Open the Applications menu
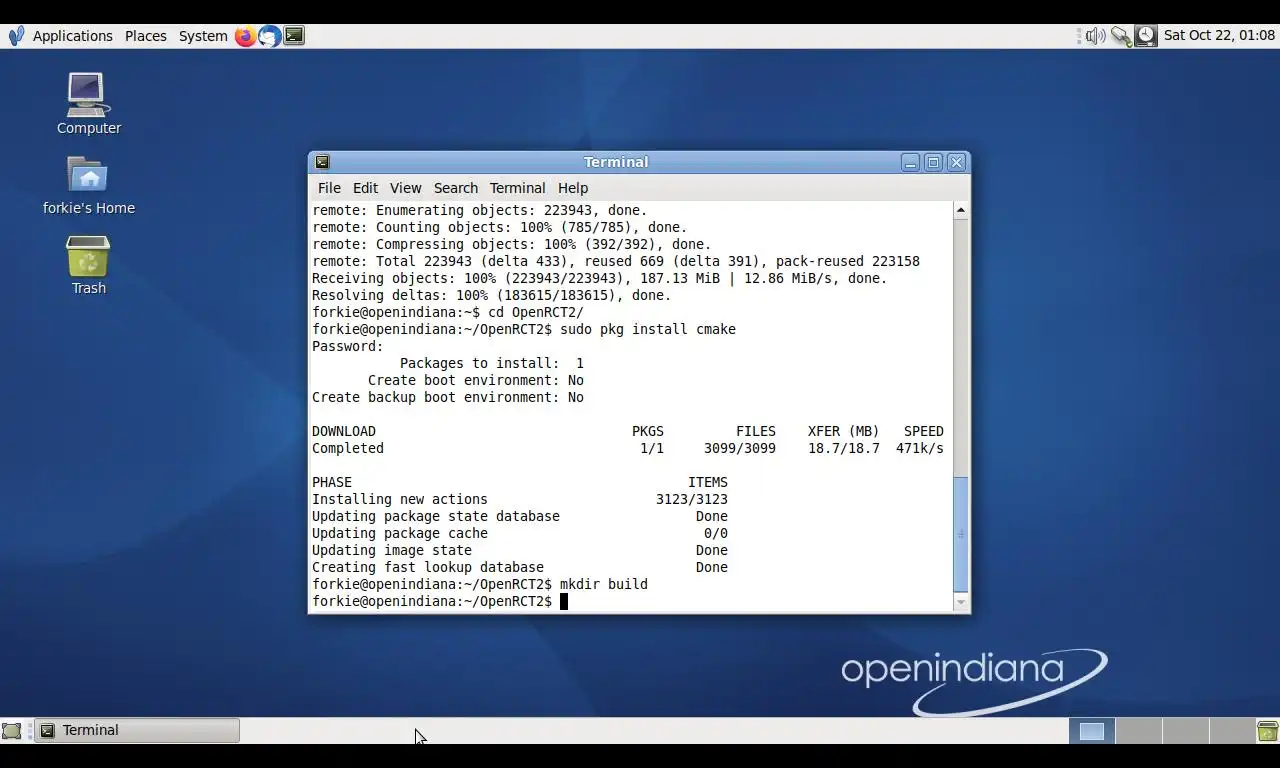 click(x=72, y=36)
